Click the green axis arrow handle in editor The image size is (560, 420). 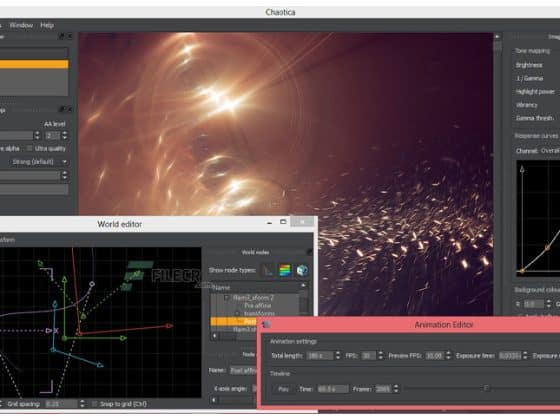123,338
